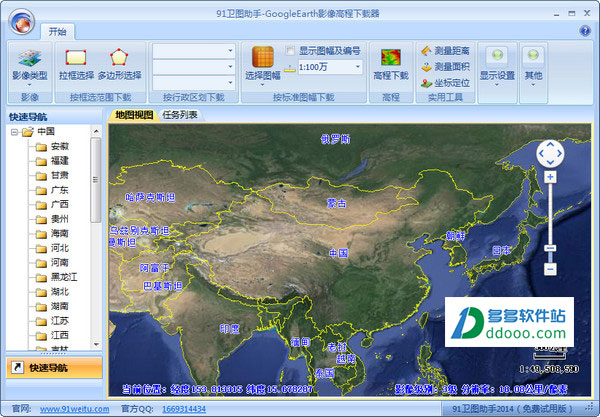Viewport: 600px width, 417px height.
Task: Select 河北 in the navigation tree
Action: click(x=60, y=248)
